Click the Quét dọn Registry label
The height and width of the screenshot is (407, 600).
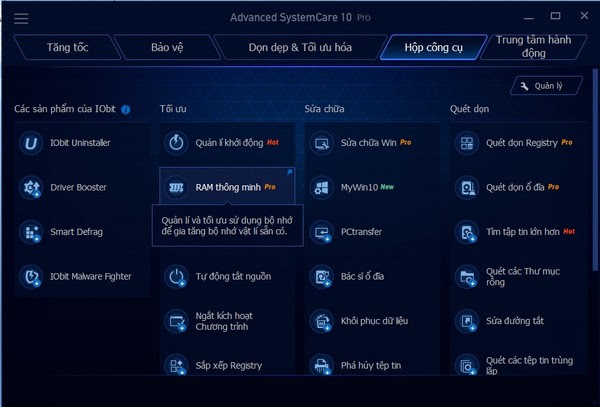click(x=522, y=143)
